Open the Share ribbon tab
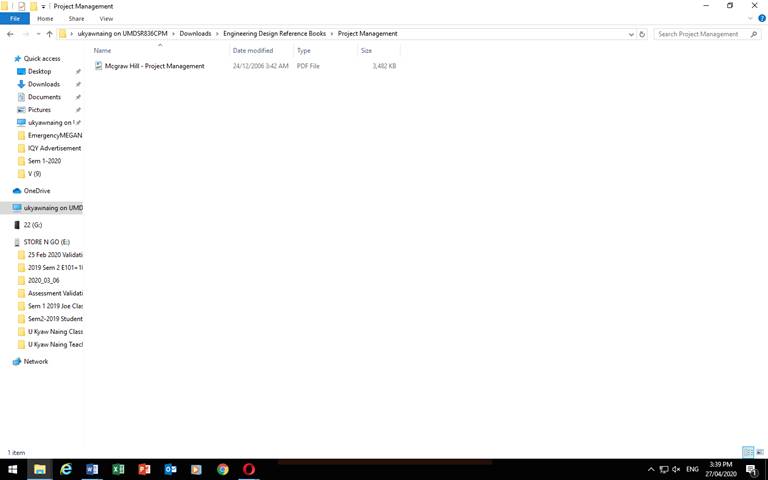Screen dimensions: 768x480 pyautogui.click(x=76, y=19)
